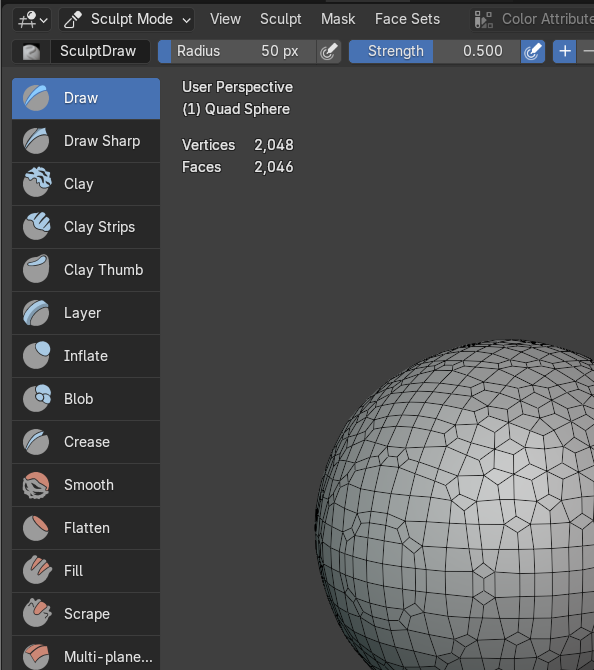The image size is (594, 670).
Task: Set brush direction to Add (plus)
Action: [565, 52]
